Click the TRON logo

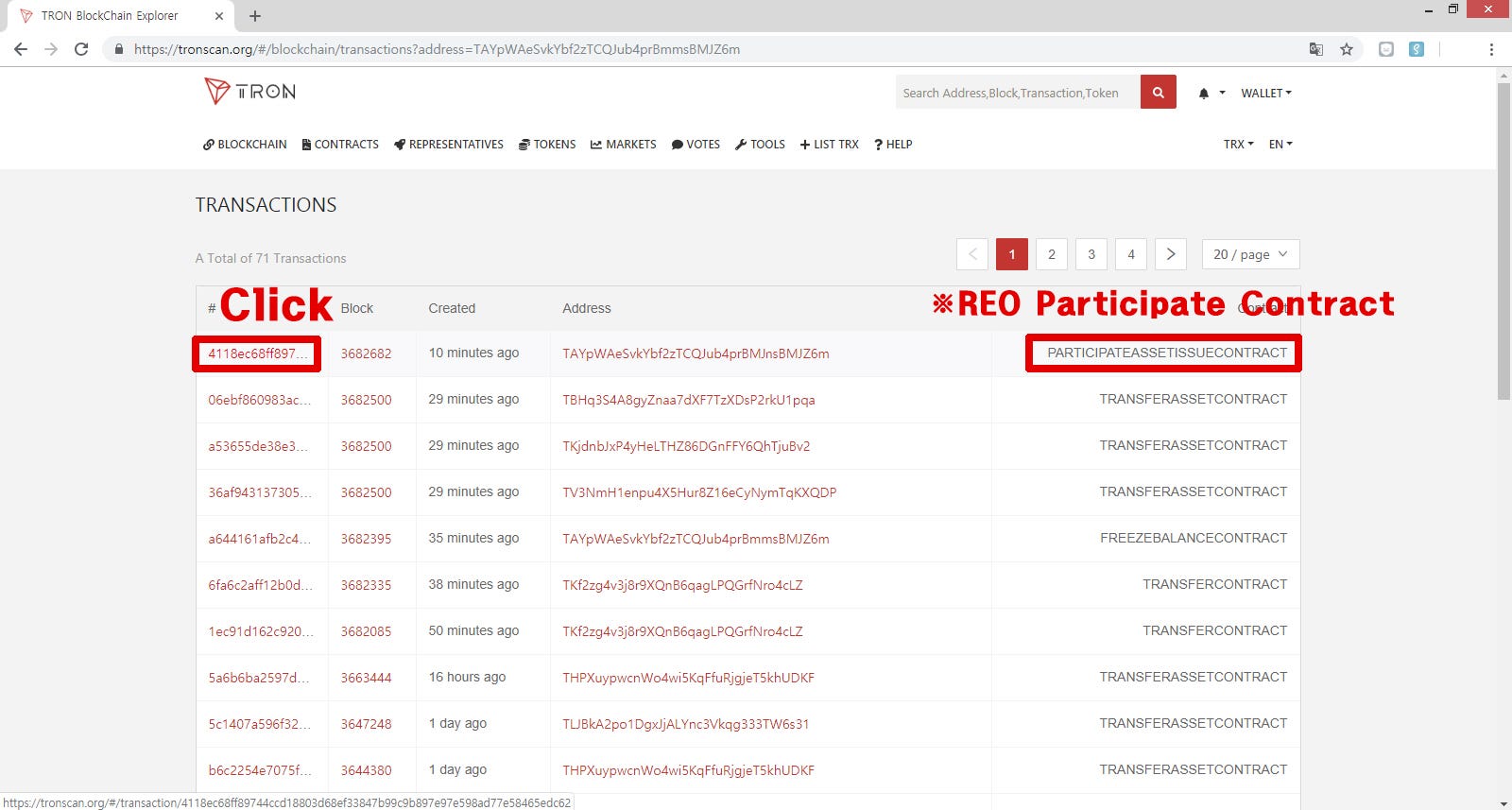point(250,91)
